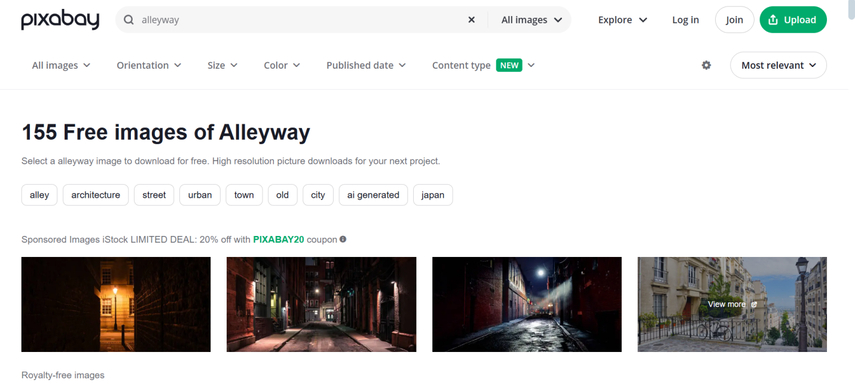Click the green Upload button

tap(793, 20)
